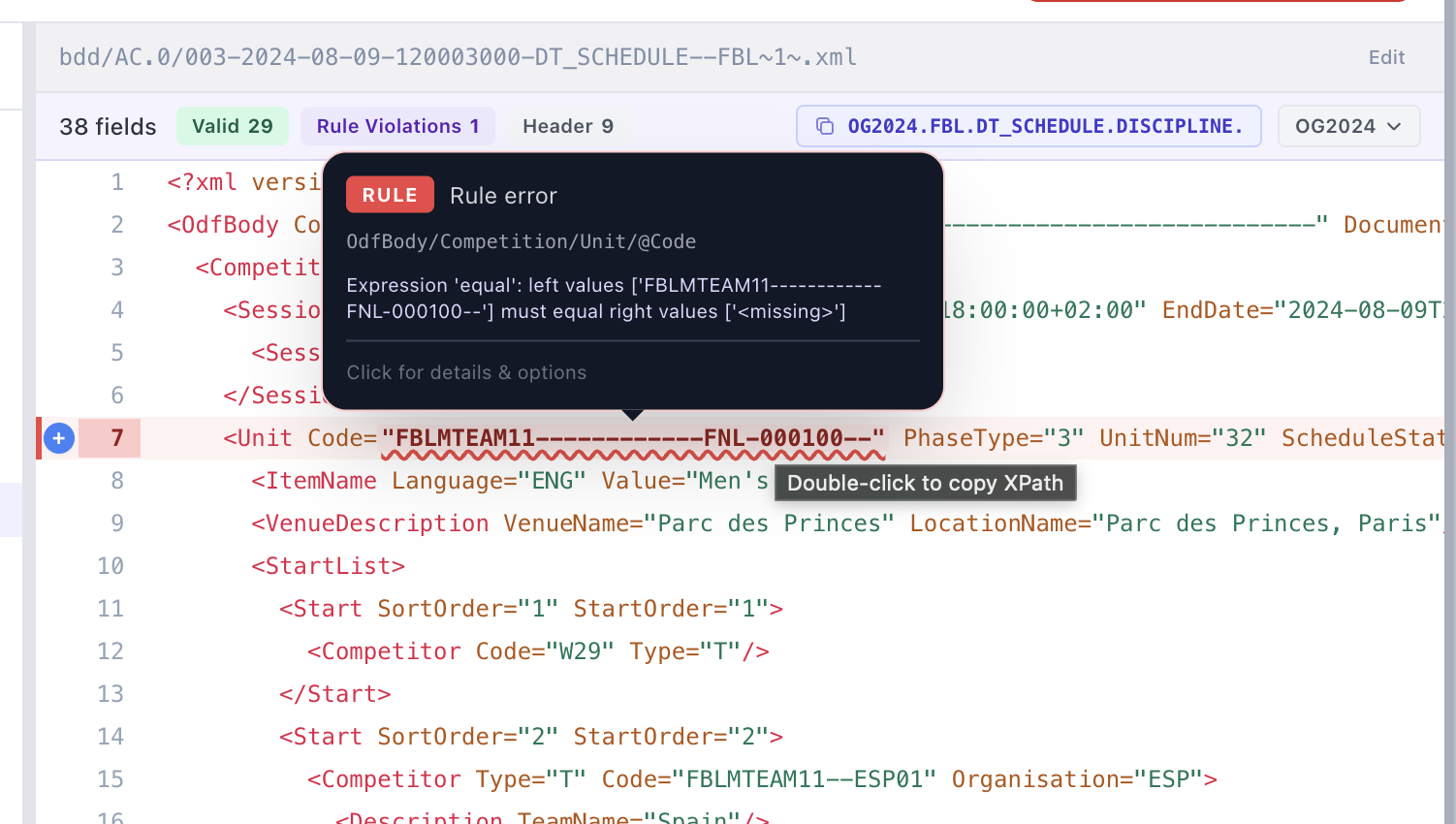
Task: Select the Valid 29 filter chip
Action: tap(233, 126)
